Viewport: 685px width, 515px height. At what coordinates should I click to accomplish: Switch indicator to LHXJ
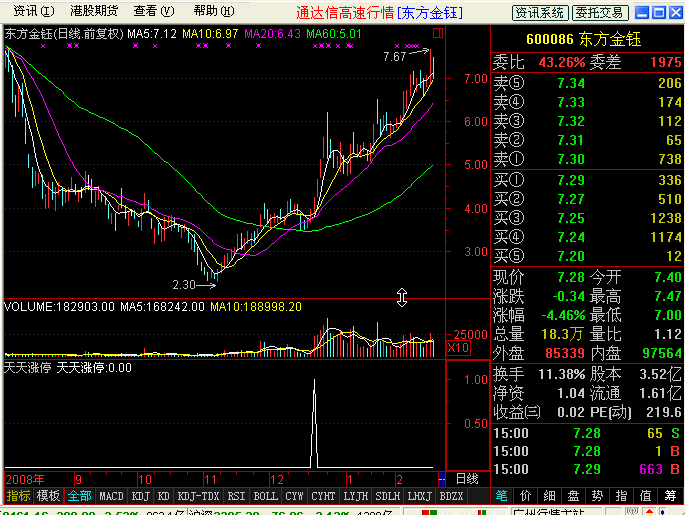[419, 496]
